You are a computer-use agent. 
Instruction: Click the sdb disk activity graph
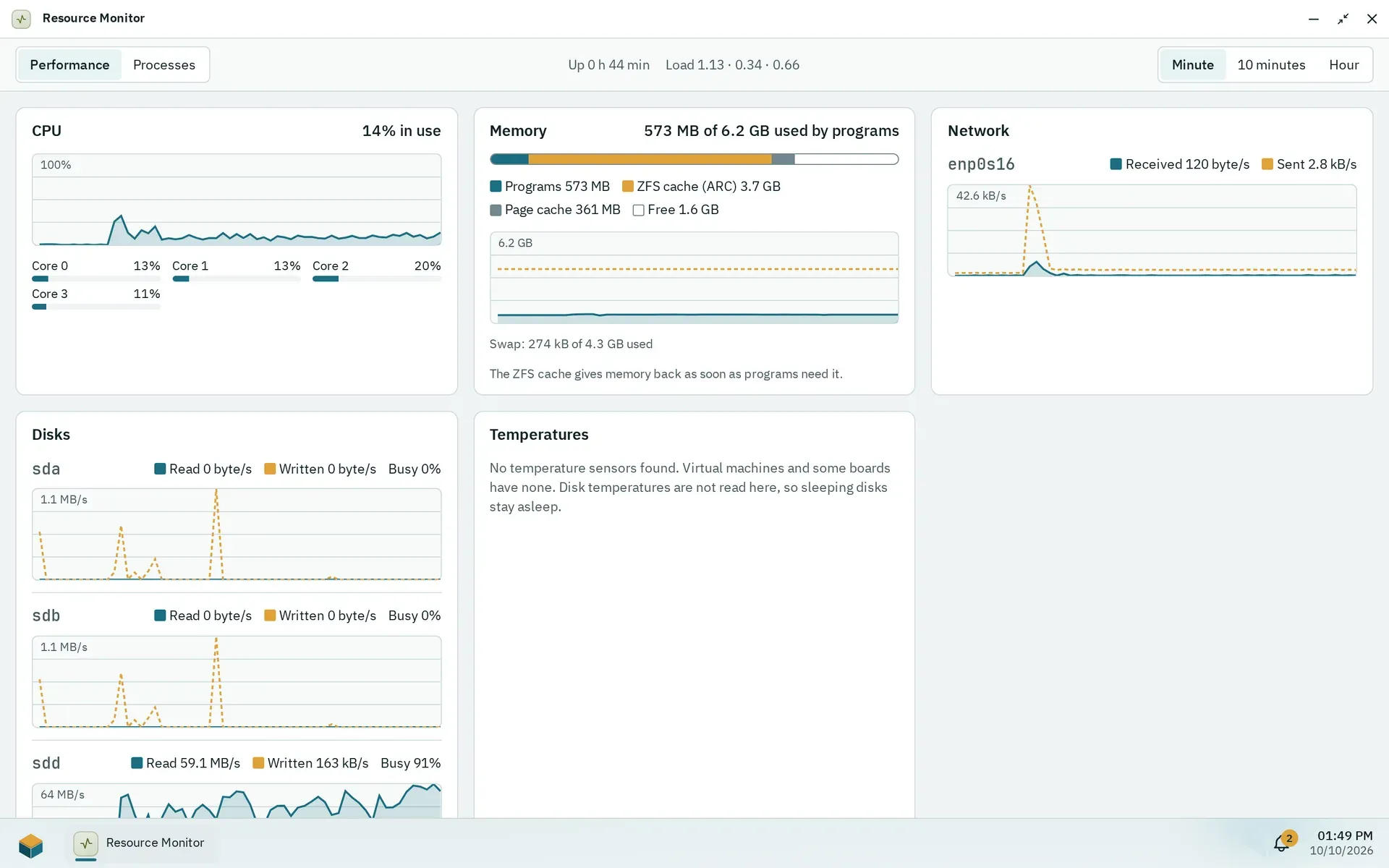[237, 682]
